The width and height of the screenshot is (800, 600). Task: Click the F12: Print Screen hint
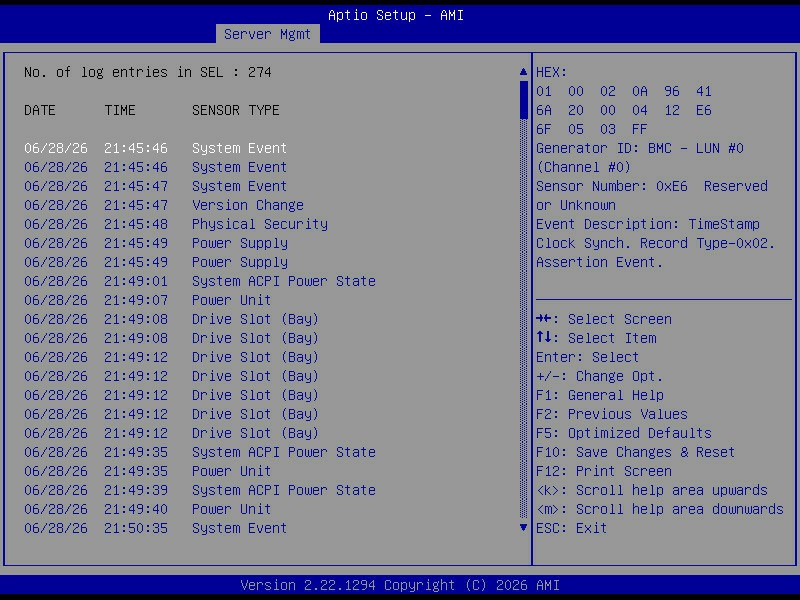604,471
